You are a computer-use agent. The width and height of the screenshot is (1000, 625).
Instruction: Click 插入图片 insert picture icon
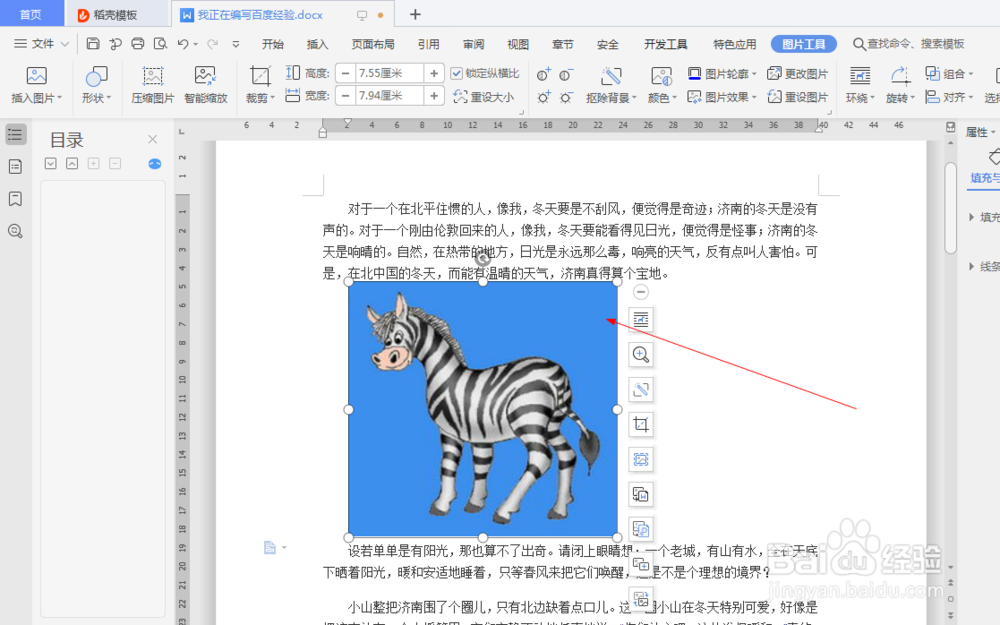point(36,76)
